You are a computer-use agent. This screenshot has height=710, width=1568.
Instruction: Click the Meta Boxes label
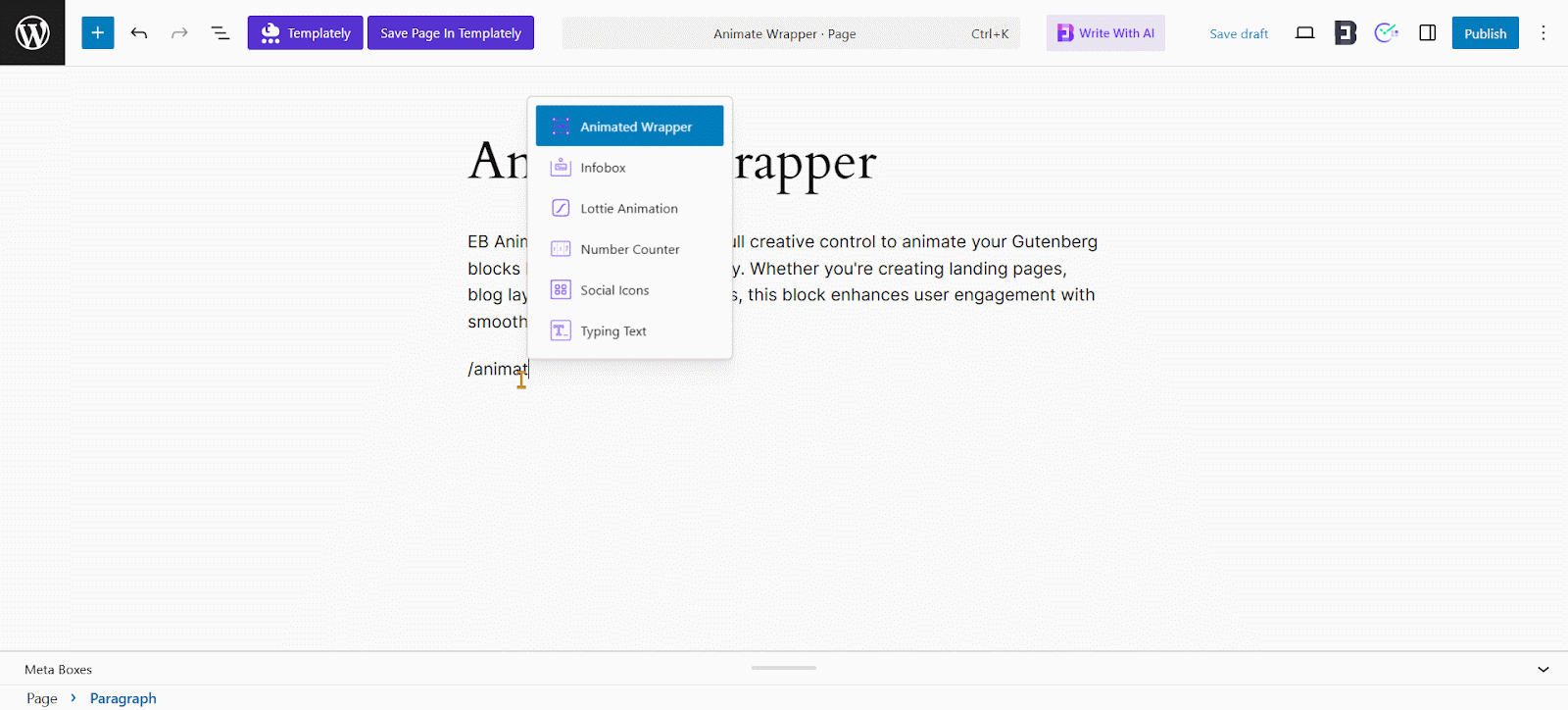point(58,670)
